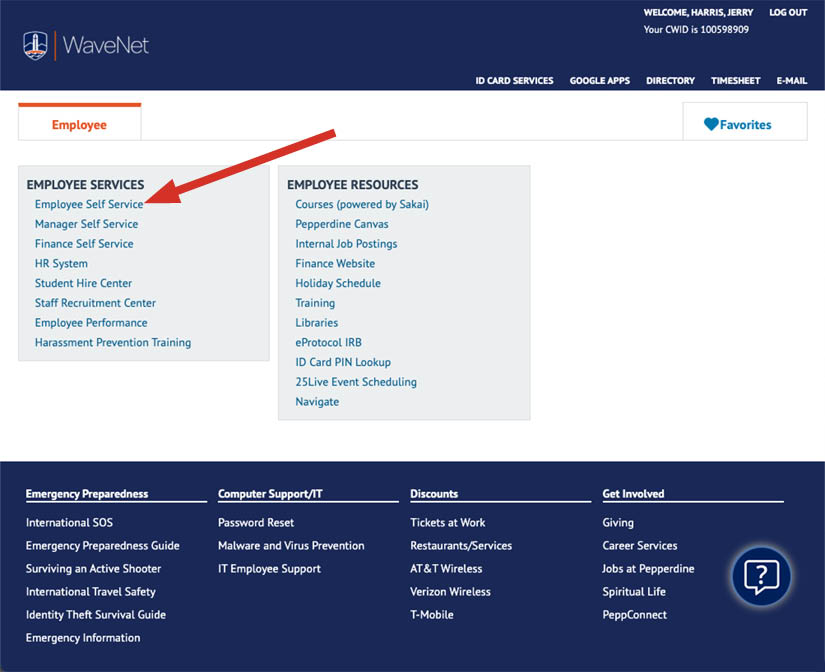The height and width of the screenshot is (672, 825).
Task: Click the E-Mail navigation item
Action: 791,81
